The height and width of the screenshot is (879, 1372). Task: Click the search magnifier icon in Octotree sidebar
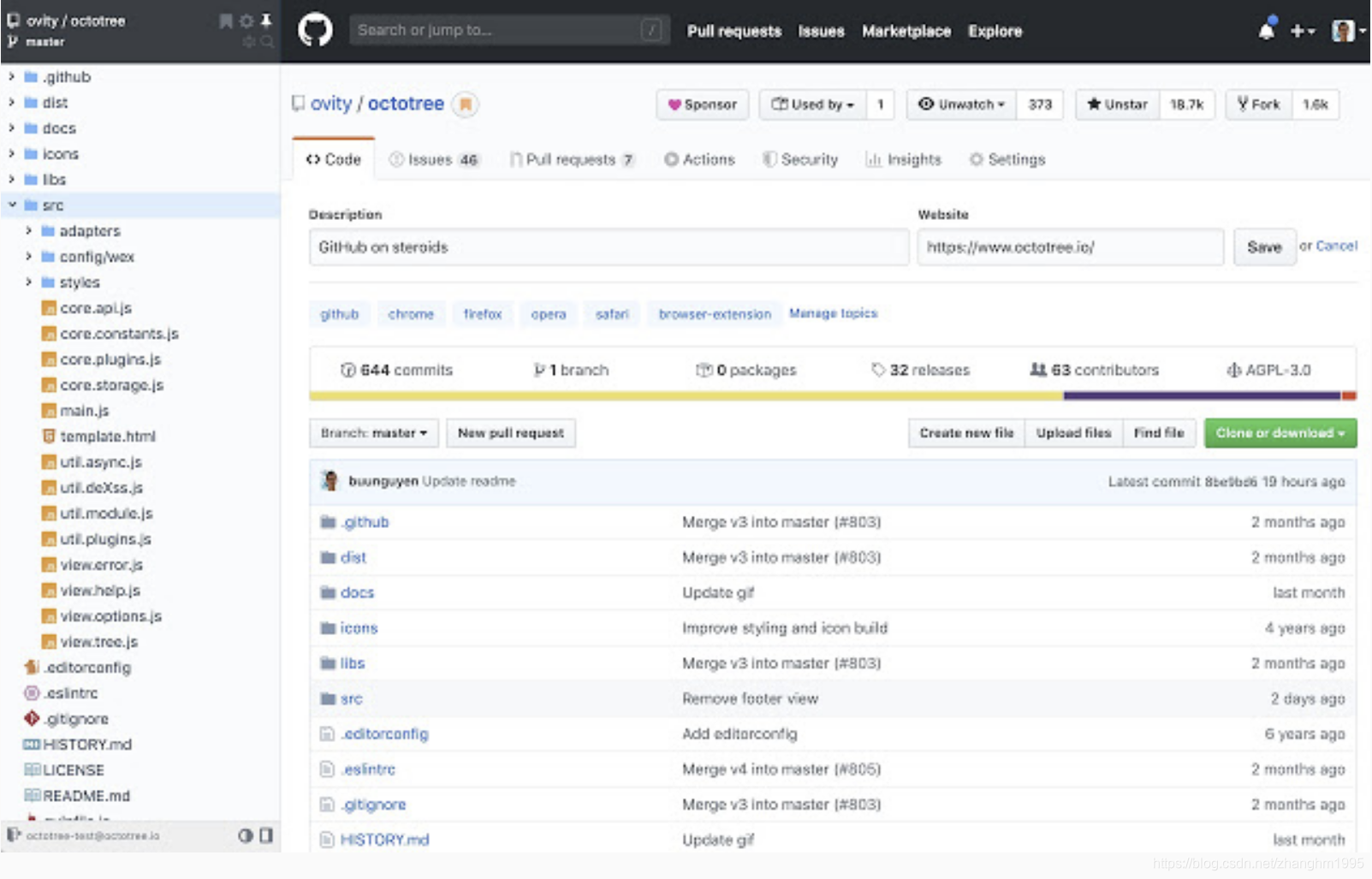[x=267, y=41]
